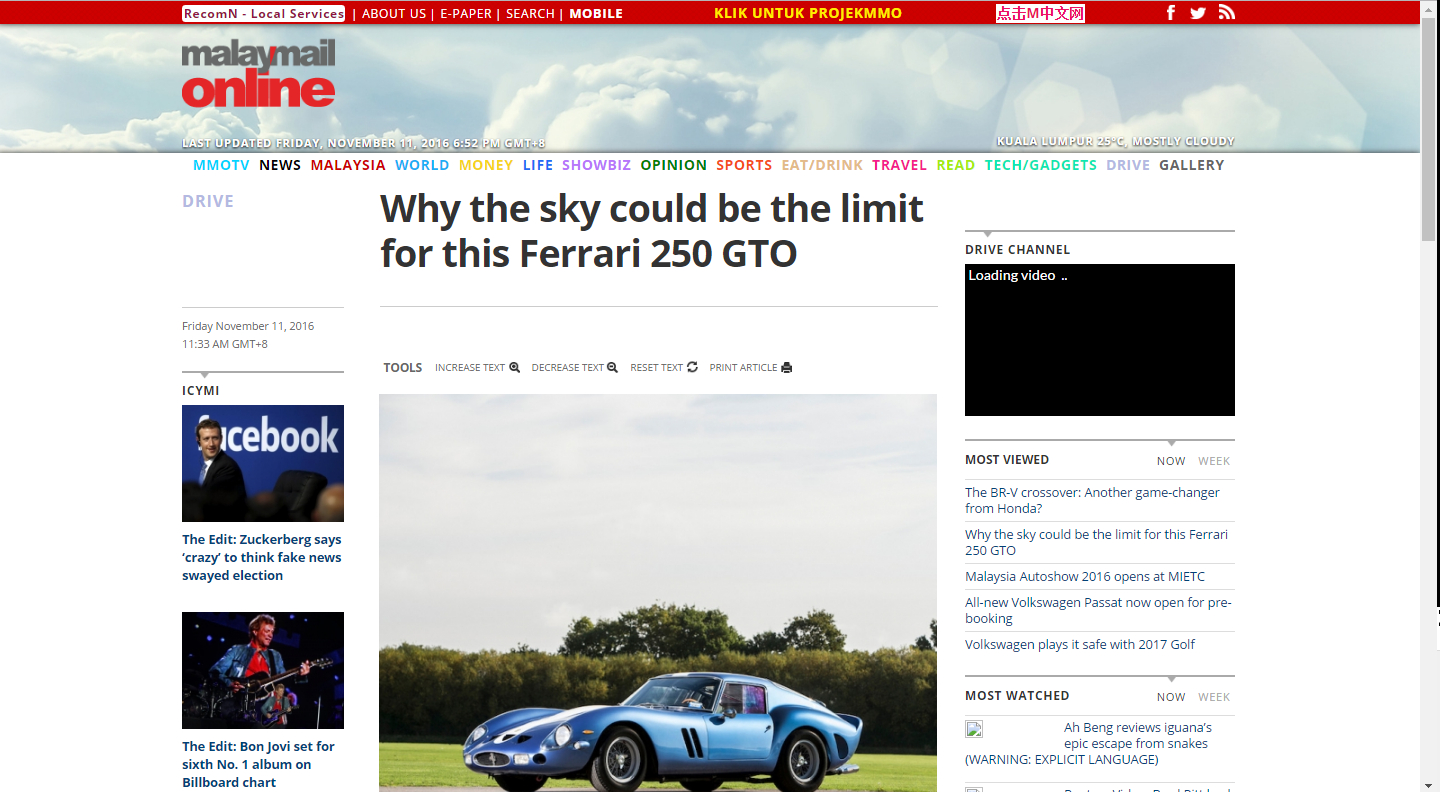Open the MMOTV menu item

click(221, 165)
